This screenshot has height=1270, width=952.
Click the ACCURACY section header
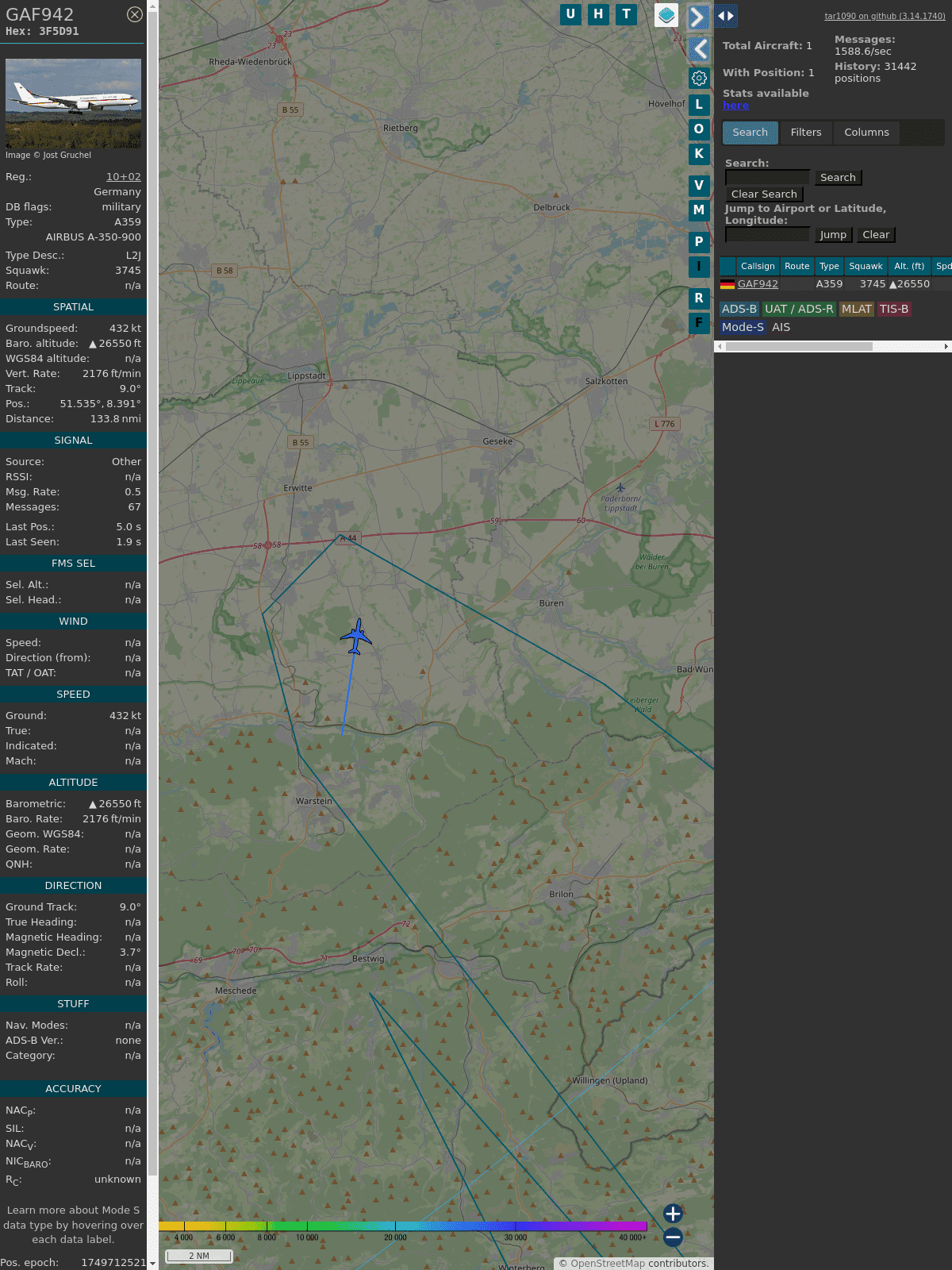tap(73, 1089)
